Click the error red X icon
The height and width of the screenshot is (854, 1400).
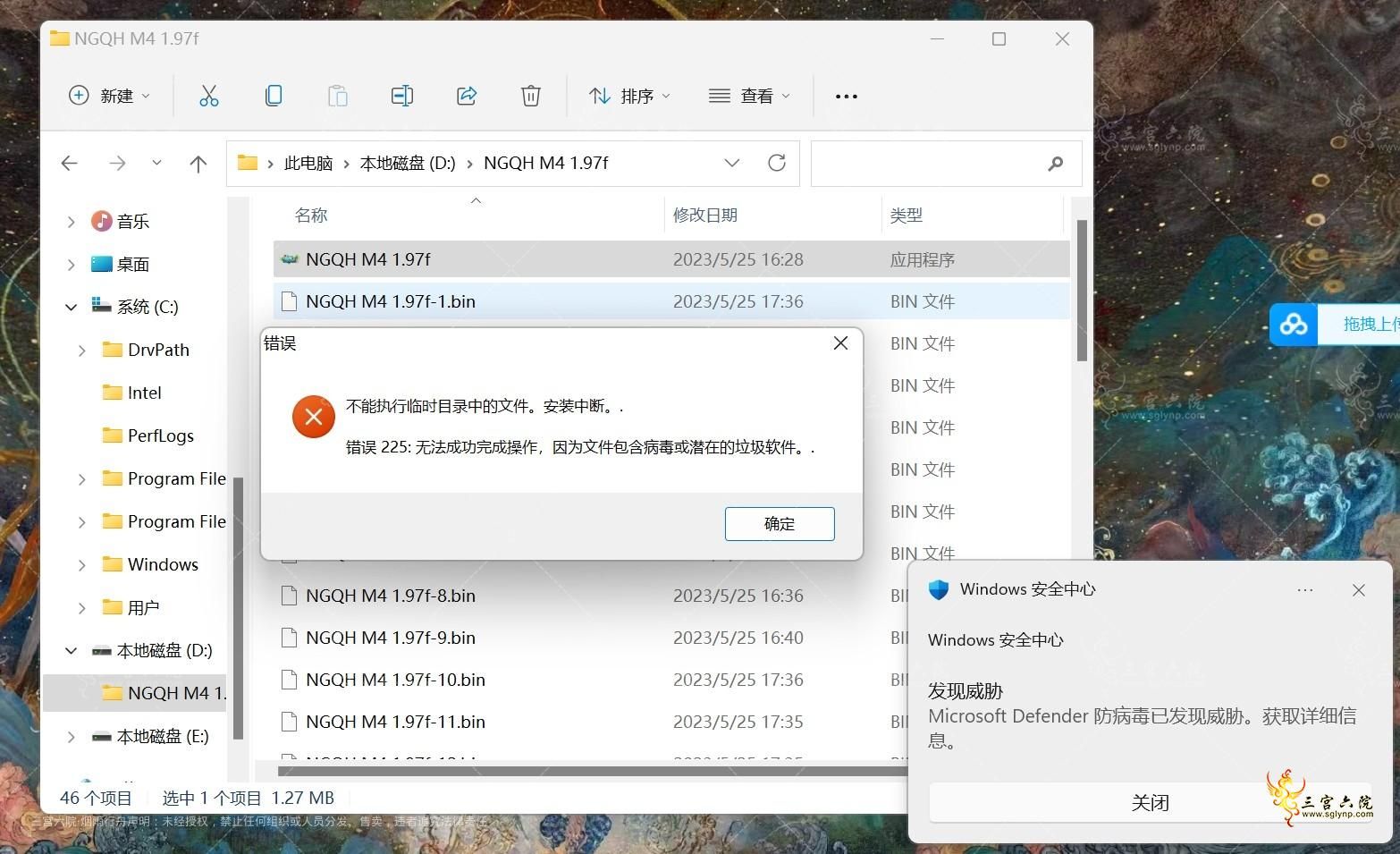(x=313, y=417)
